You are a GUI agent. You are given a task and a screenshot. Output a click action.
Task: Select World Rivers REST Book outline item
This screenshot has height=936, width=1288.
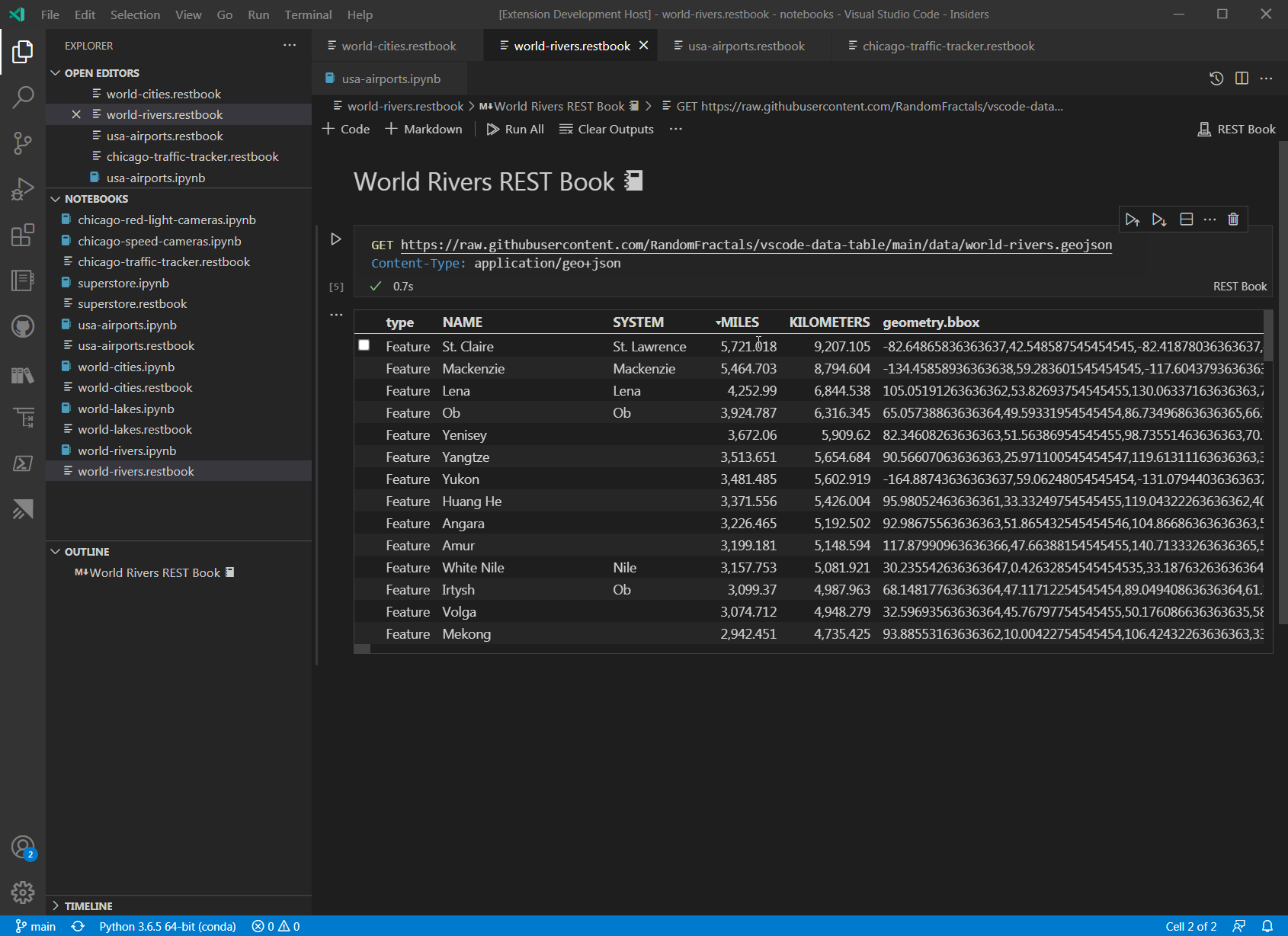tap(155, 572)
